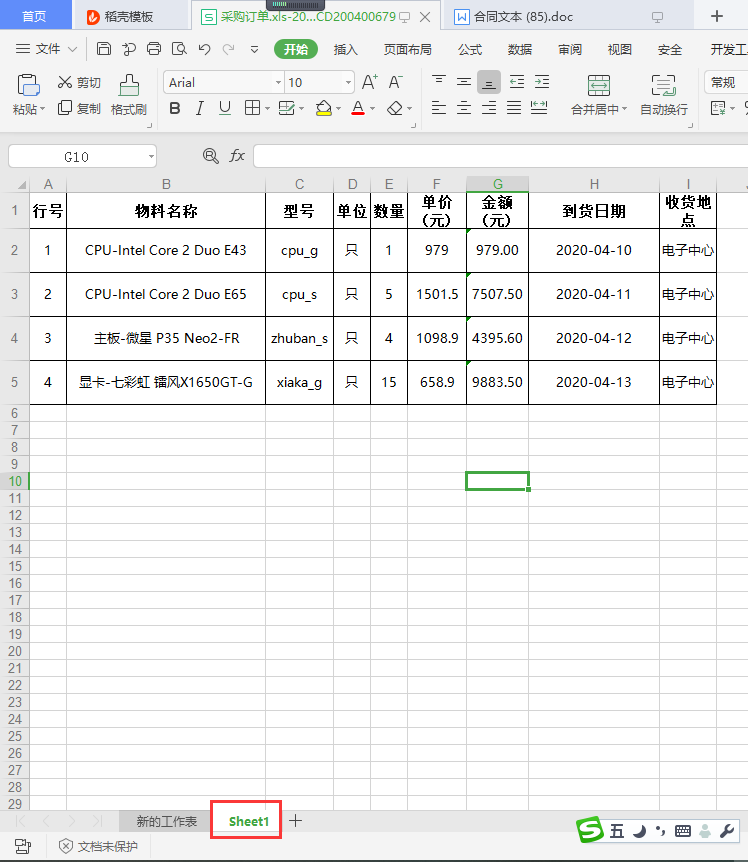
Task: Click the Undo arrow icon
Action: click(204, 49)
